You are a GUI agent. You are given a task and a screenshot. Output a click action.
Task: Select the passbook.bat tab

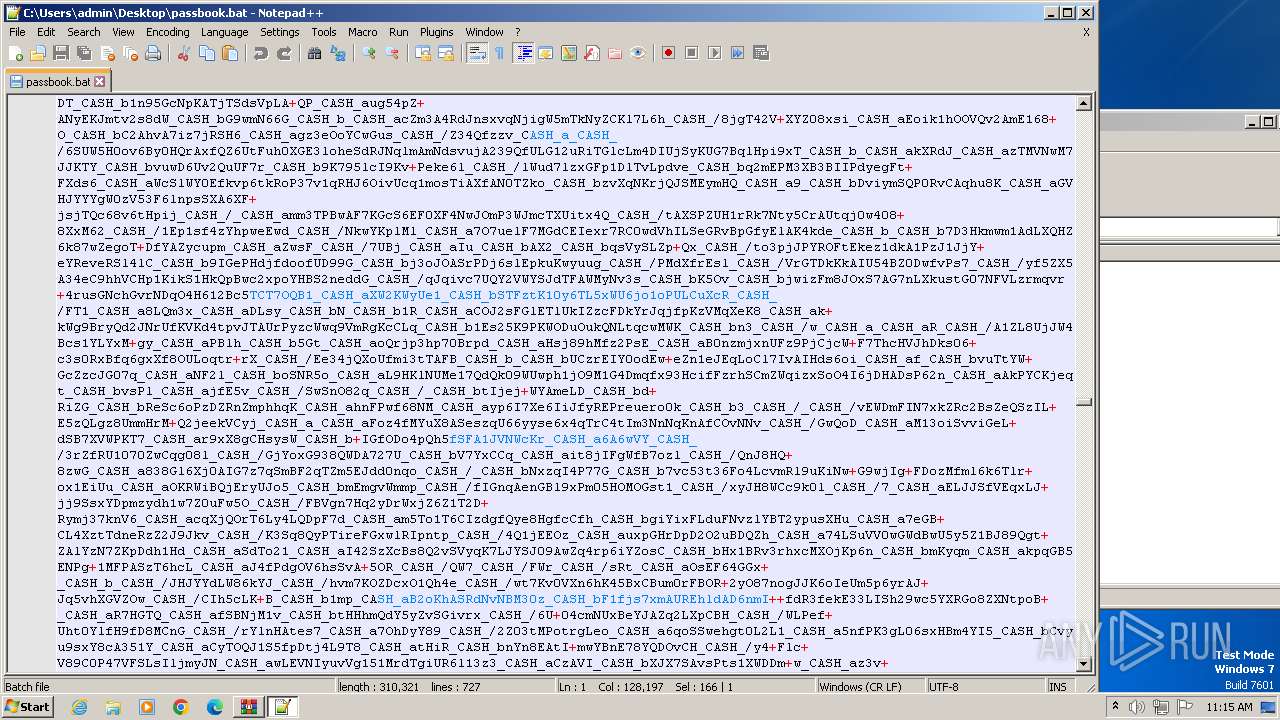click(x=57, y=82)
